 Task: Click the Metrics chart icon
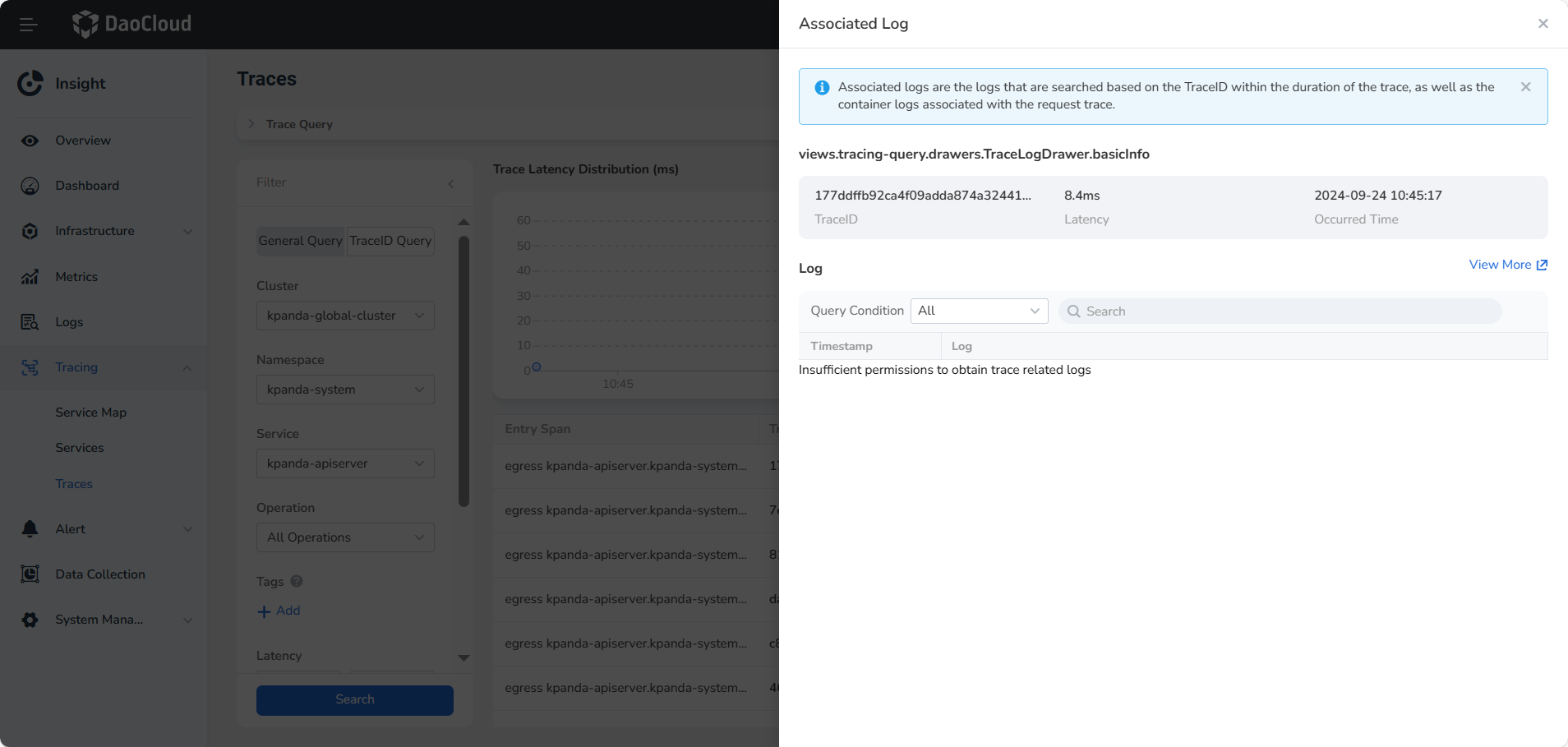(30, 277)
